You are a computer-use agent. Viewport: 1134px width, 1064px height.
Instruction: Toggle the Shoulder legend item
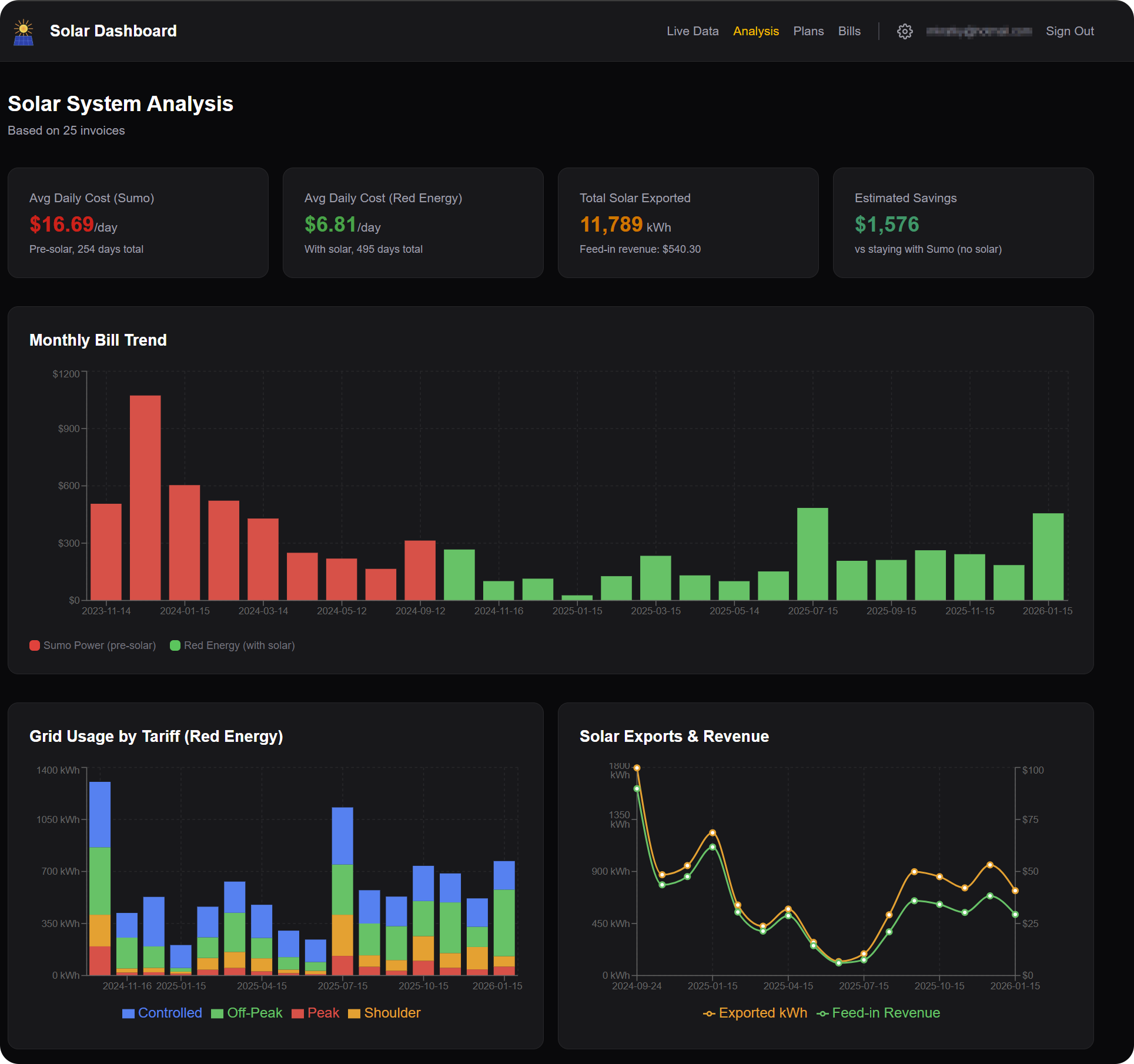pyautogui.click(x=384, y=1013)
